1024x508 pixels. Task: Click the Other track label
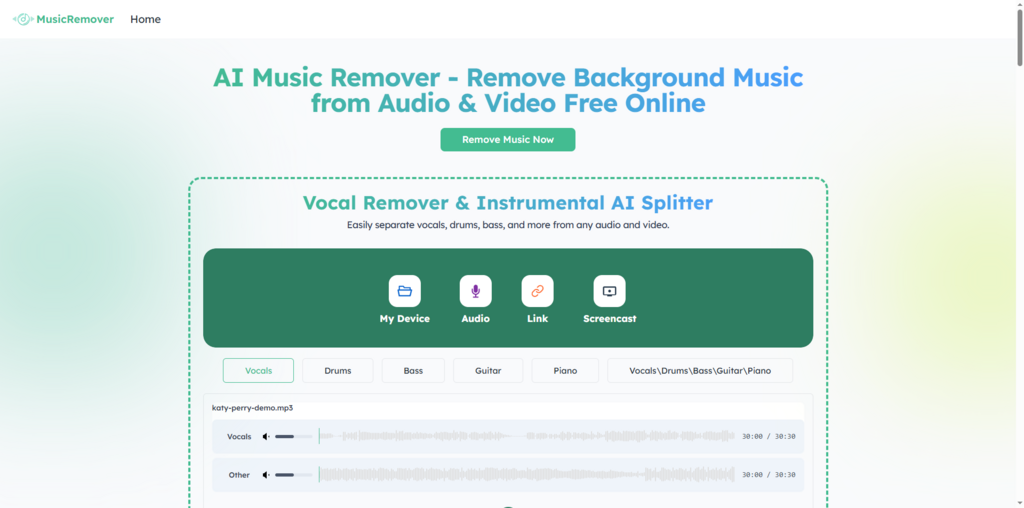[239, 475]
